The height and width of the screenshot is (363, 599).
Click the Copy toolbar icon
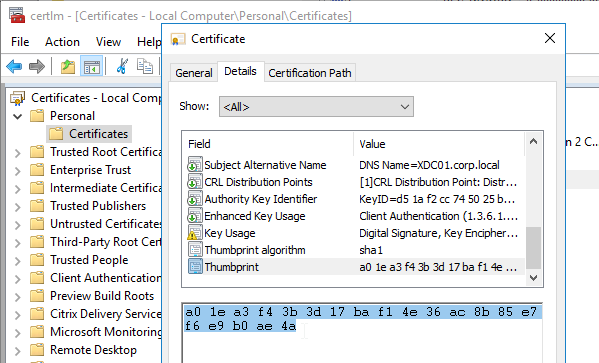point(145,66)
